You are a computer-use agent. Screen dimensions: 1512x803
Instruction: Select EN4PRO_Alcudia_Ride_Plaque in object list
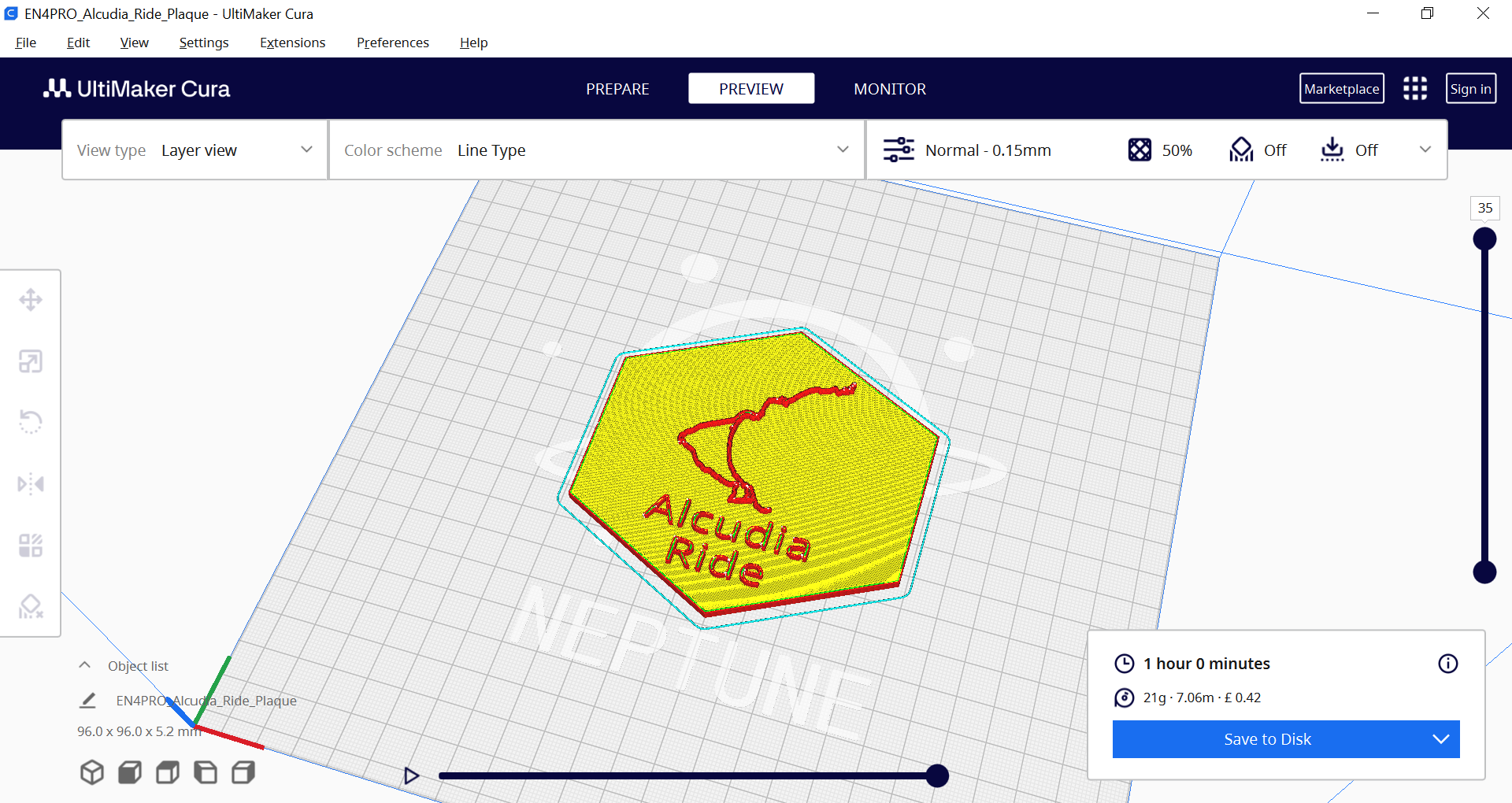click(x=206, y=701)
